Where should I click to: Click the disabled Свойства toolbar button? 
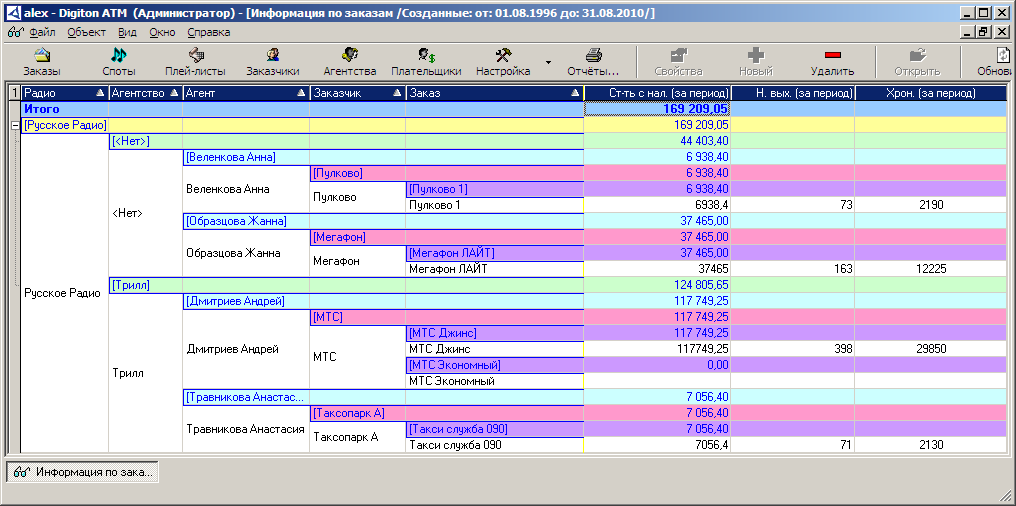[x=678, y=63]
